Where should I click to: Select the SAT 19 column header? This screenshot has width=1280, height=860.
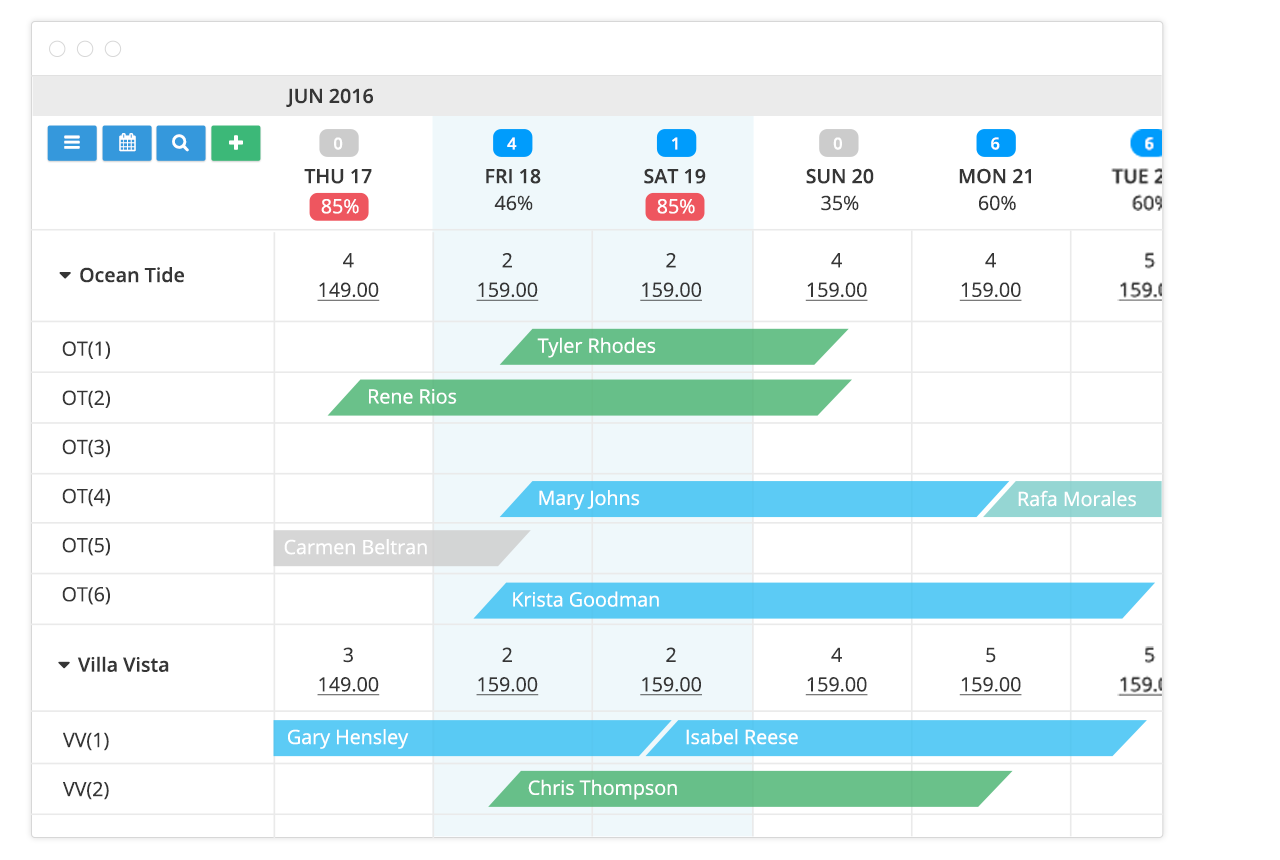674,176
